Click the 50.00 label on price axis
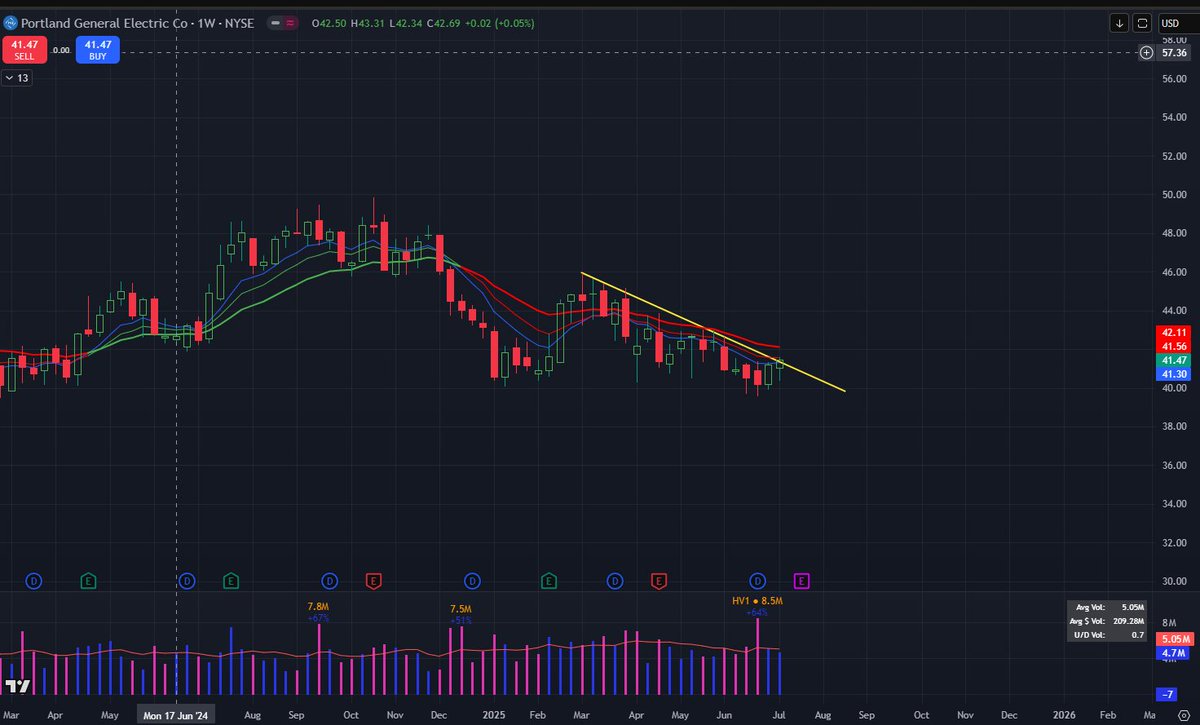Image resolution: width=1200 pixels, height=725 pixels. (x=1174, y=195)
